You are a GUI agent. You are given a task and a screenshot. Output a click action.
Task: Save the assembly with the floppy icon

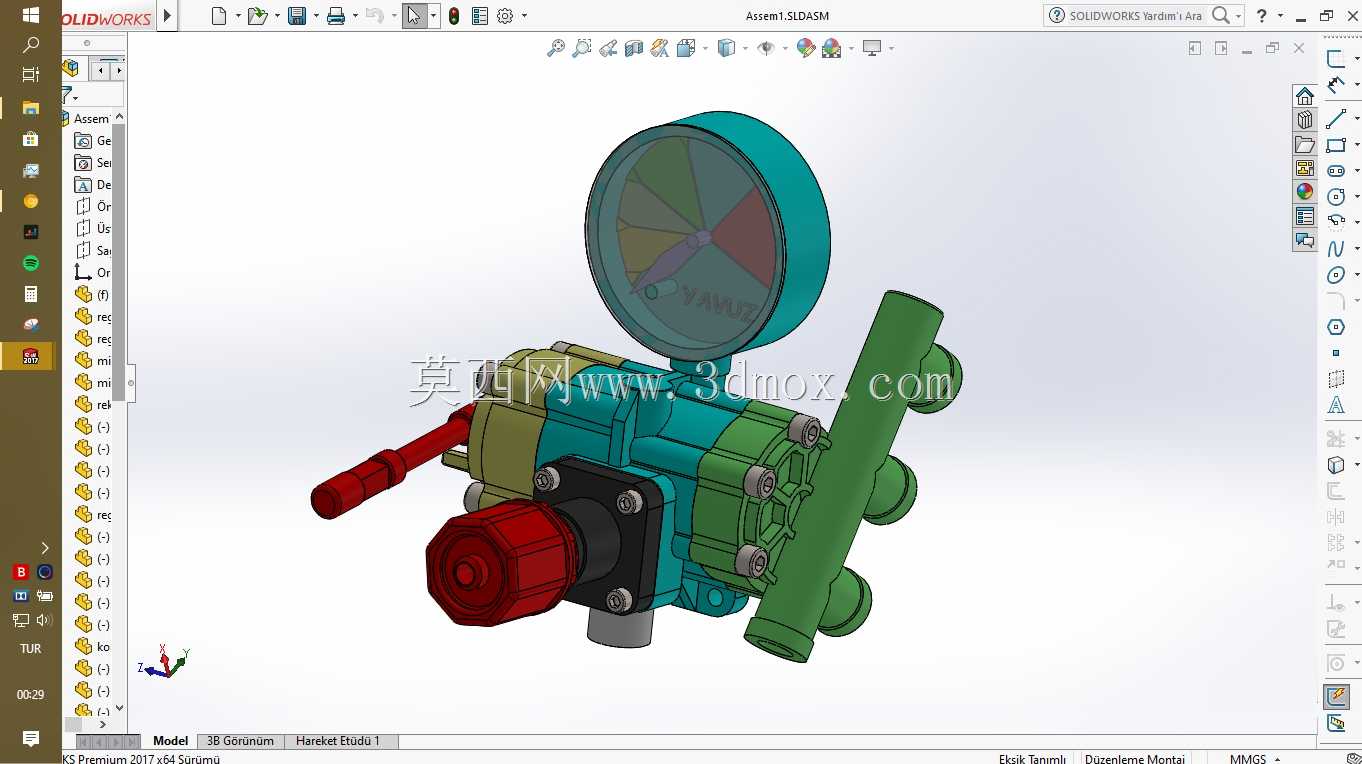297,16
